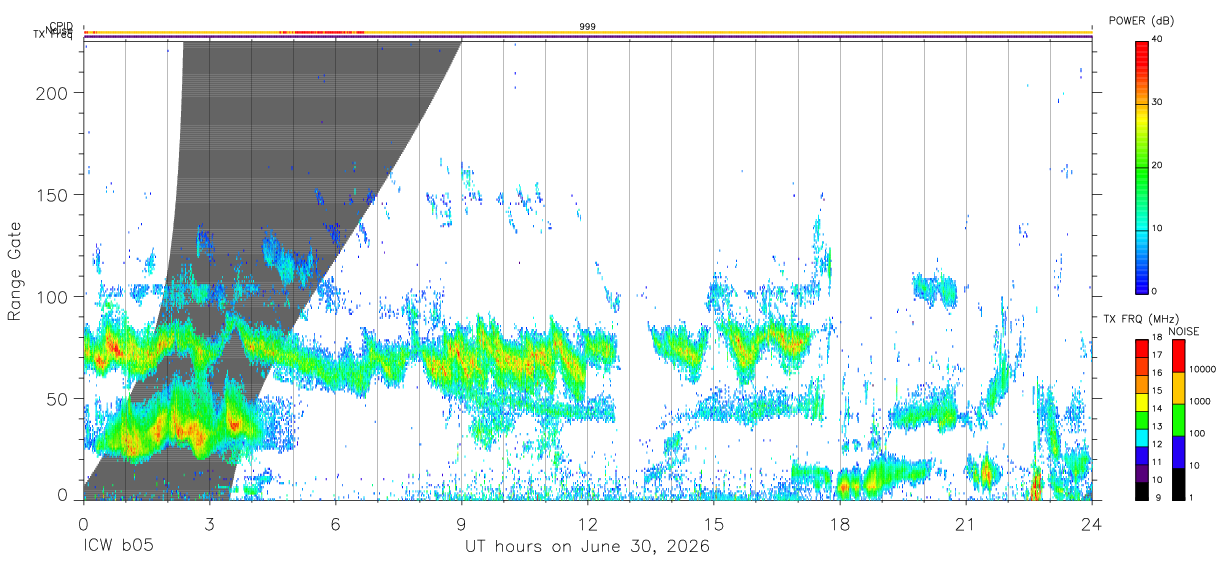
Task: Click the 9 tick label on the UT hours axis
Action: point(461,524)
